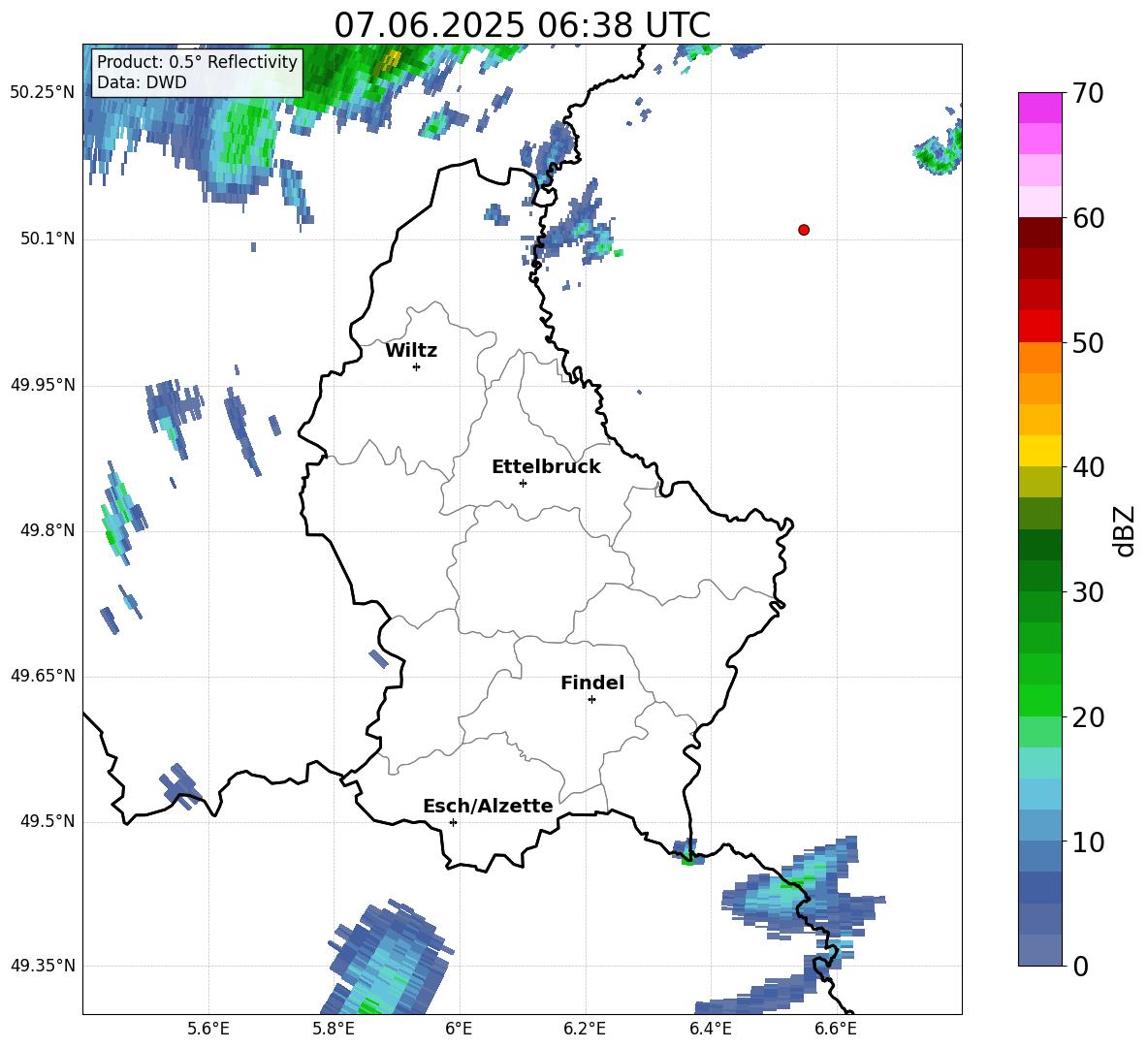
Task: Click the dark red colorbar segment below 60
Action: [x=1039, y=233]
